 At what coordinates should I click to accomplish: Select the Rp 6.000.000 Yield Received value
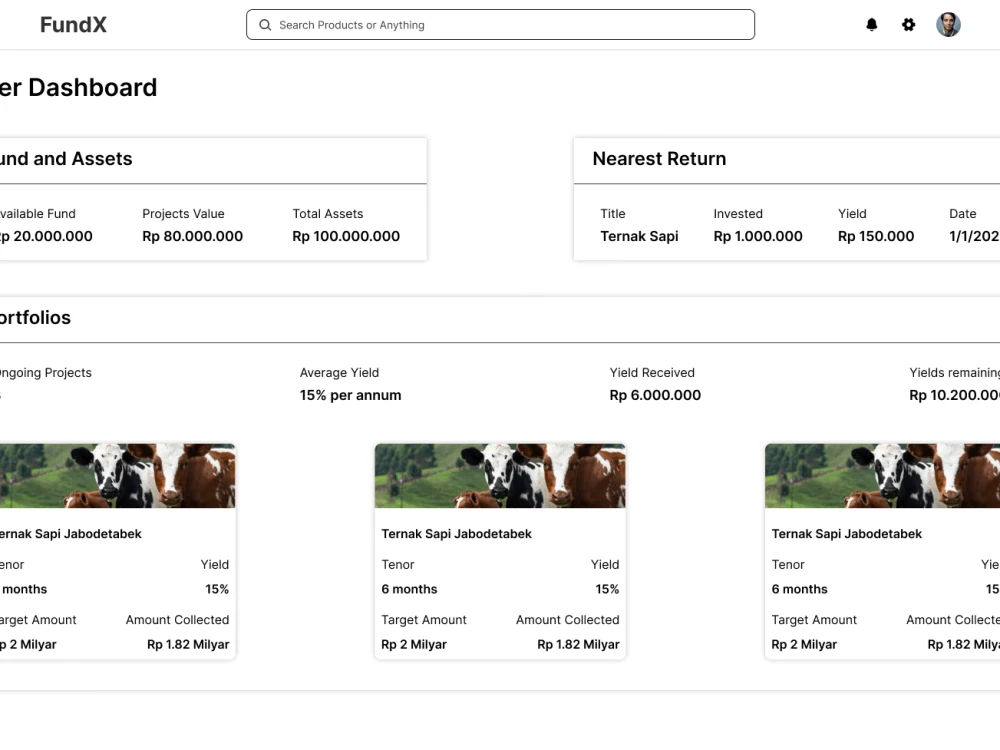click(x=655, y=395)
